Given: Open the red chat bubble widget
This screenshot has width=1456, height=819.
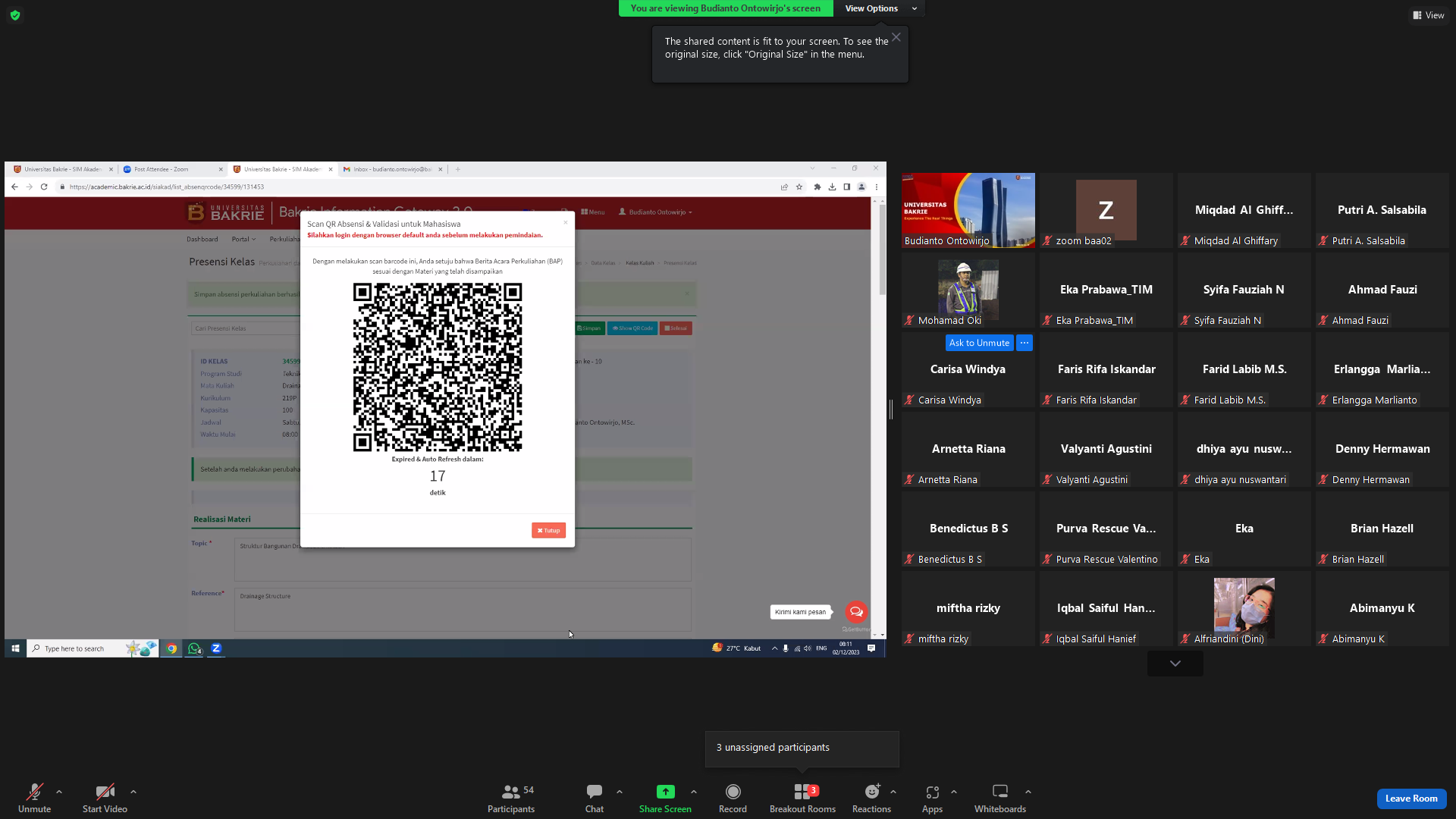Looking at the screenshot, I should 856,612.
